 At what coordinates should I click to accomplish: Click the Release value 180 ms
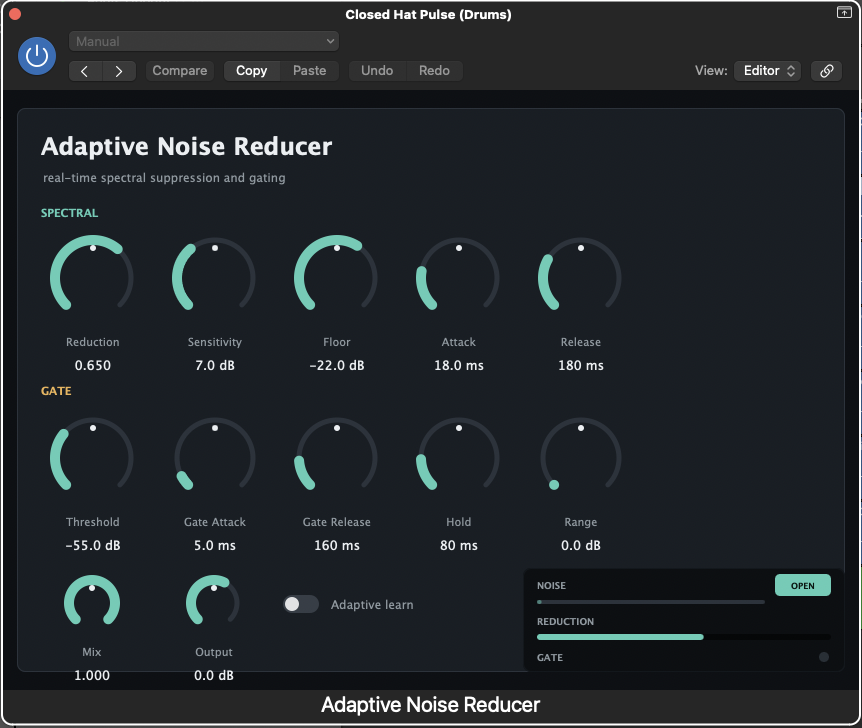581,366
